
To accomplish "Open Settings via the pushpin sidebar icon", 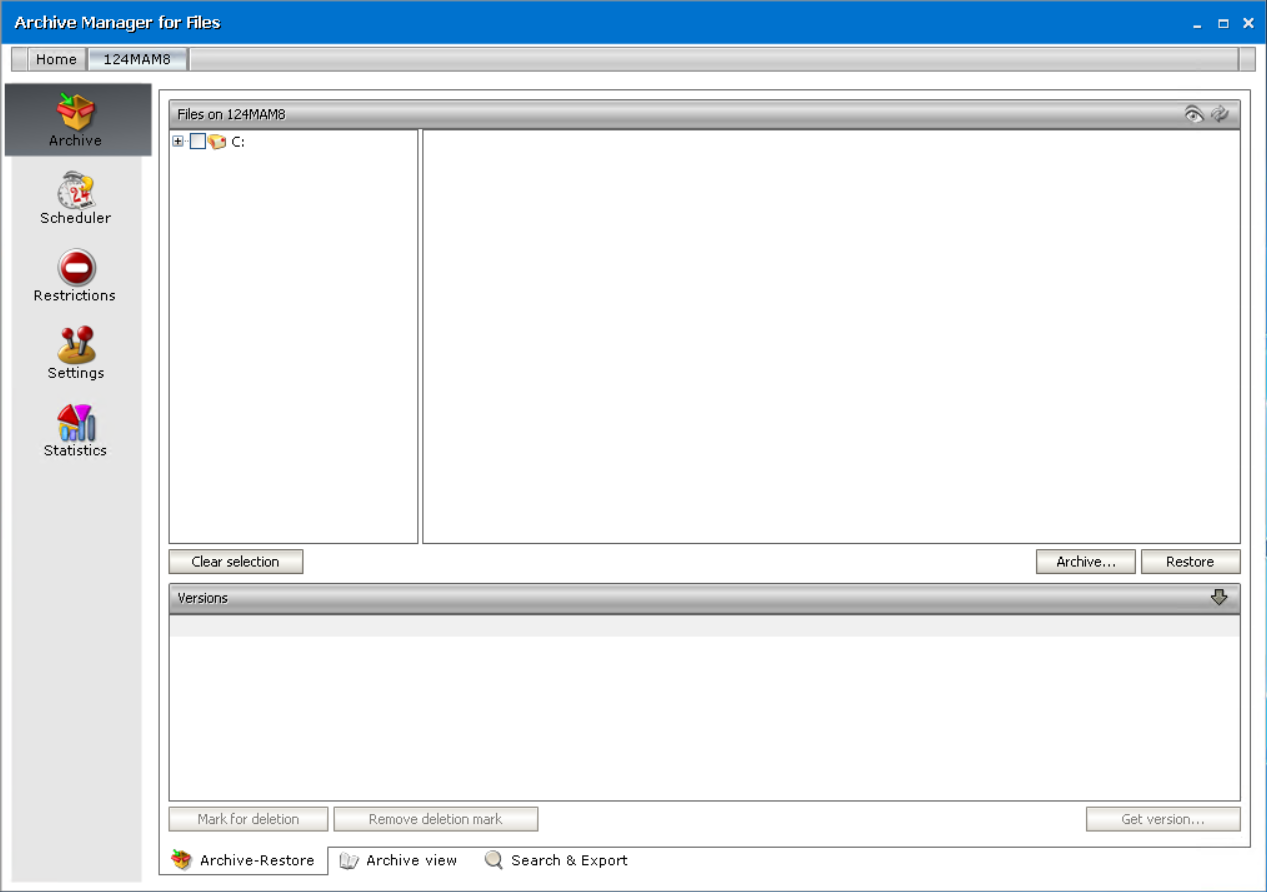I will coord(75,352).
